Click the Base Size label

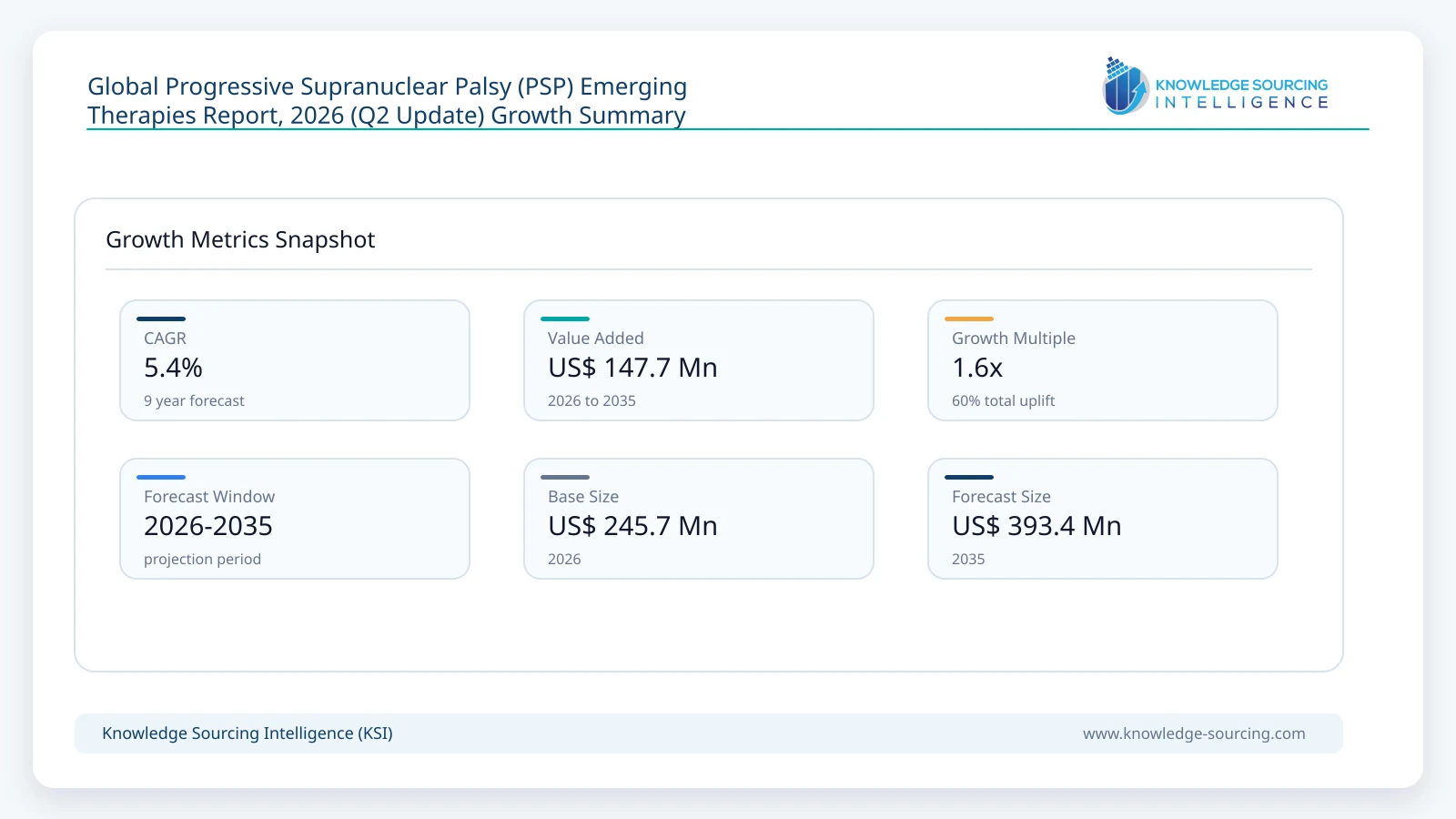point(583,496)
